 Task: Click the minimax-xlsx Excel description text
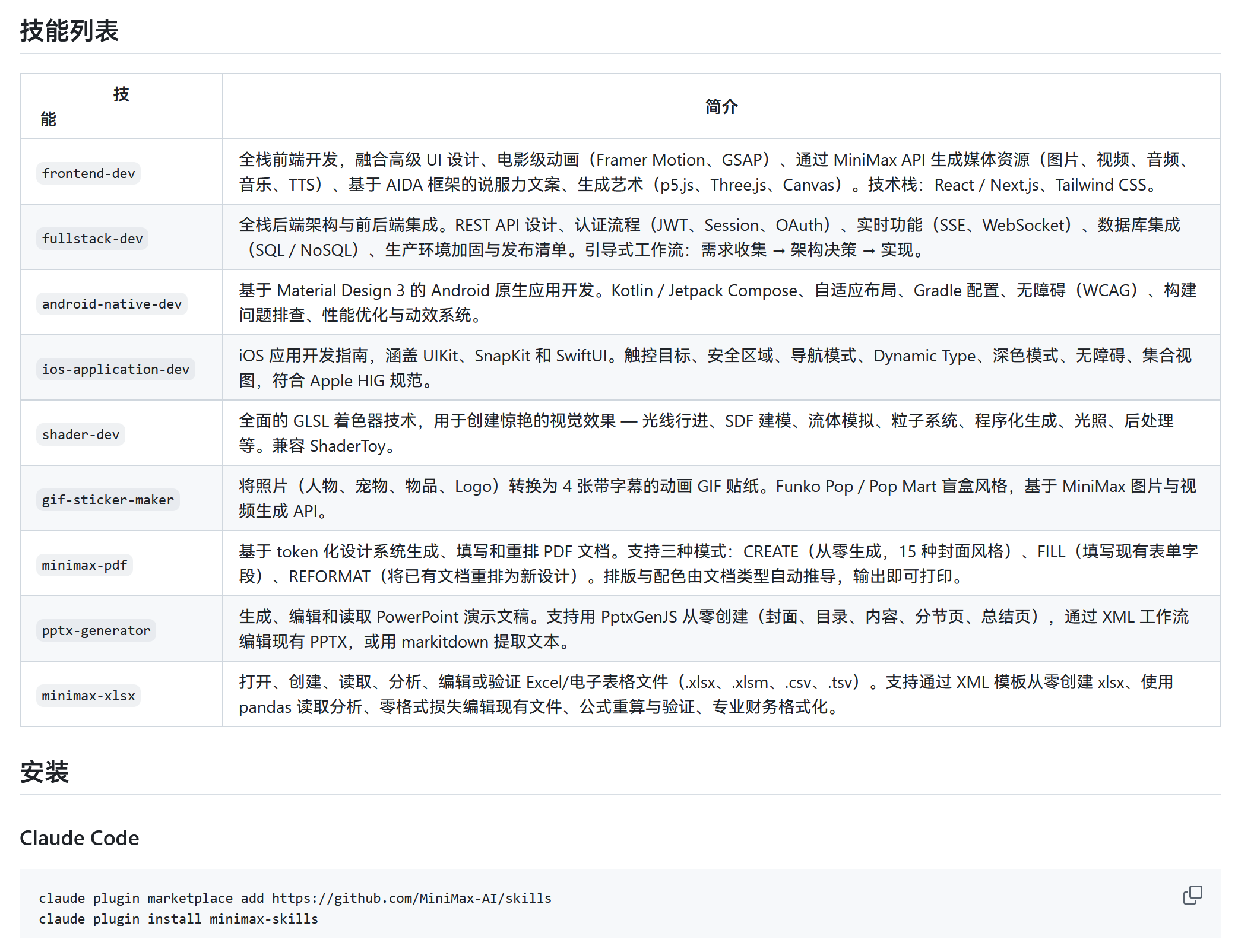[705, 694]
